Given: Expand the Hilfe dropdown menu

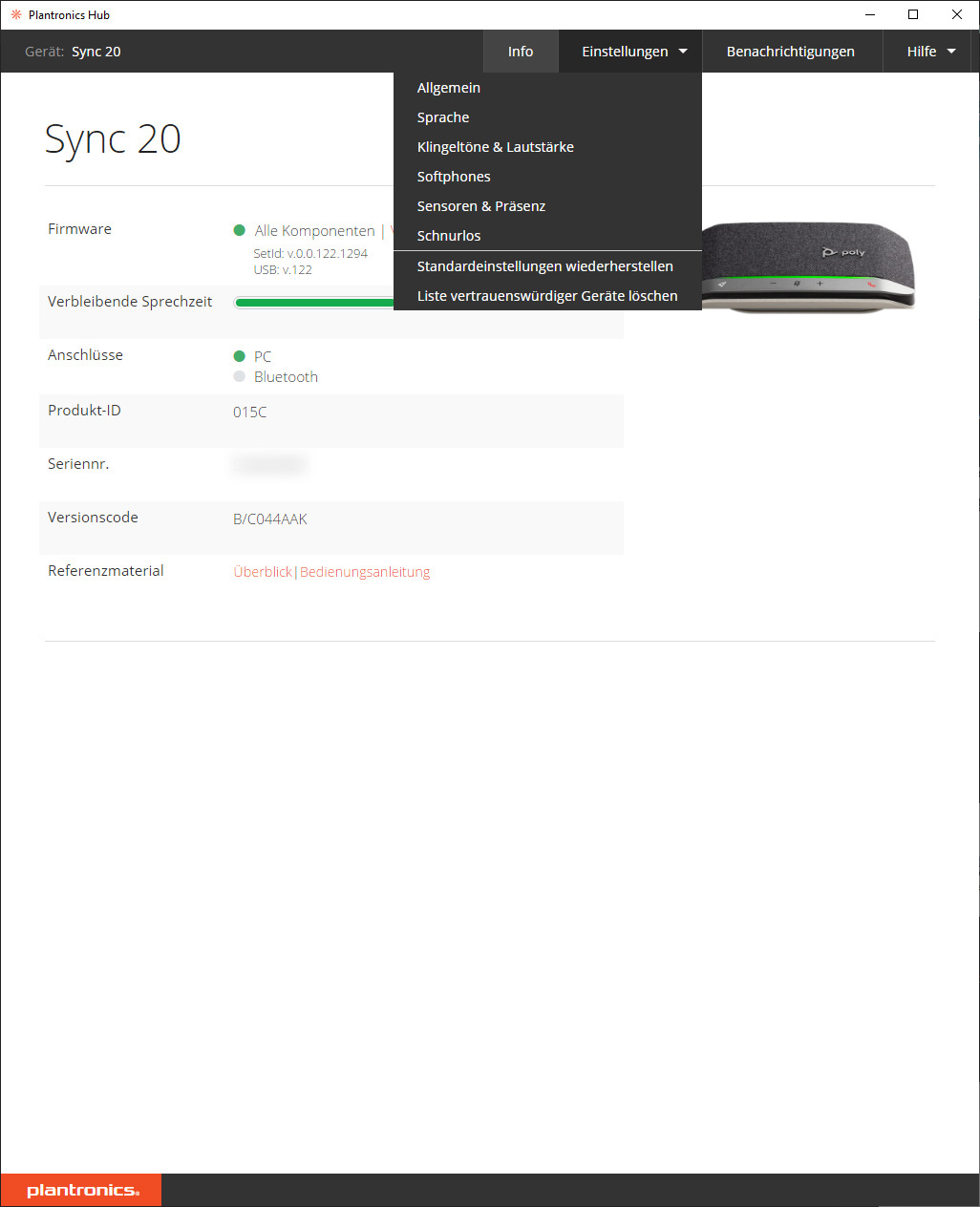Looking at the screenshot, I should [x=930, y=52].
